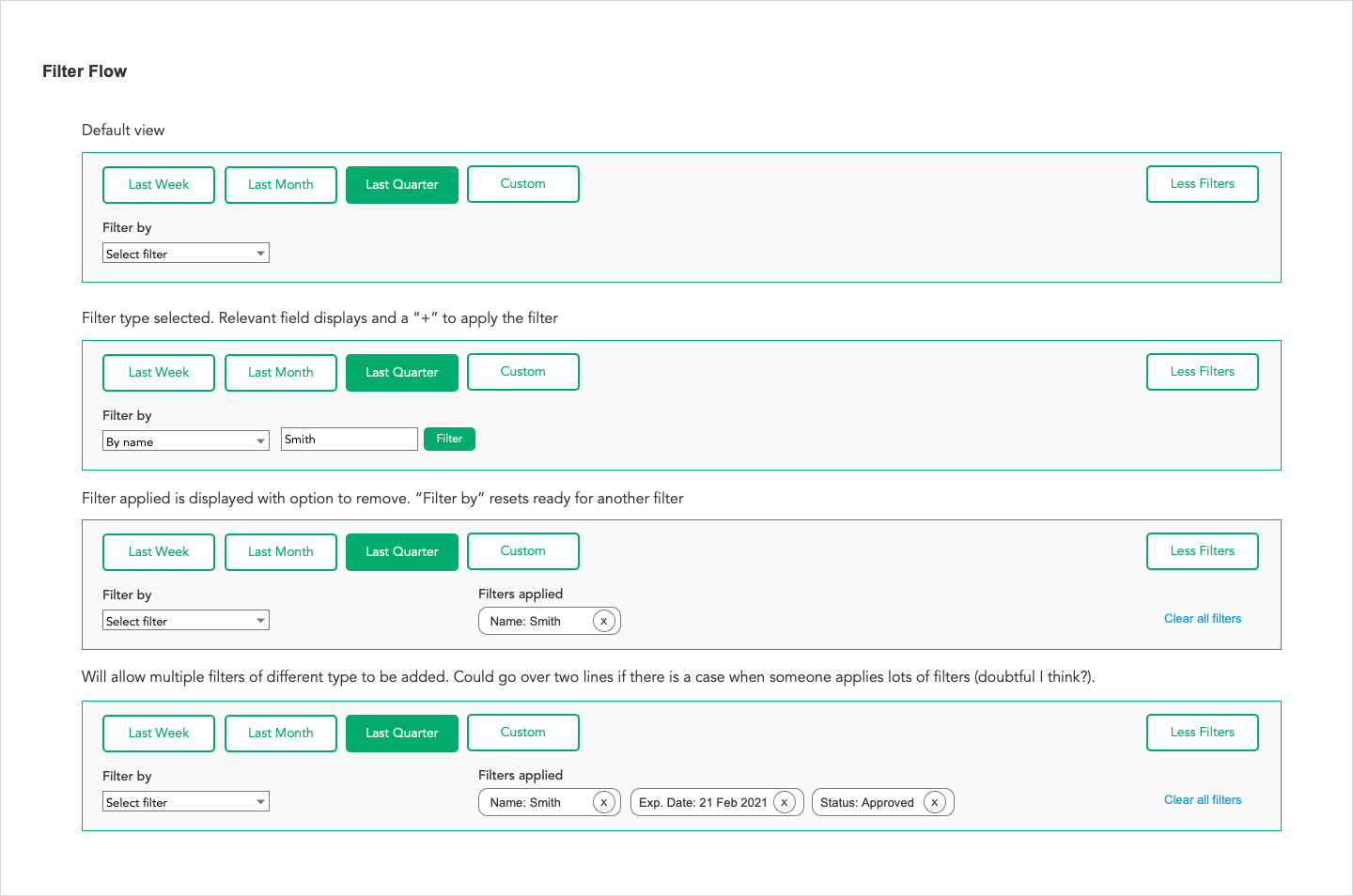The height and width of the screenshot is (896, 1353).
Task: Click Clear all filters in three-filters panel
Action: pos(1203,799)
